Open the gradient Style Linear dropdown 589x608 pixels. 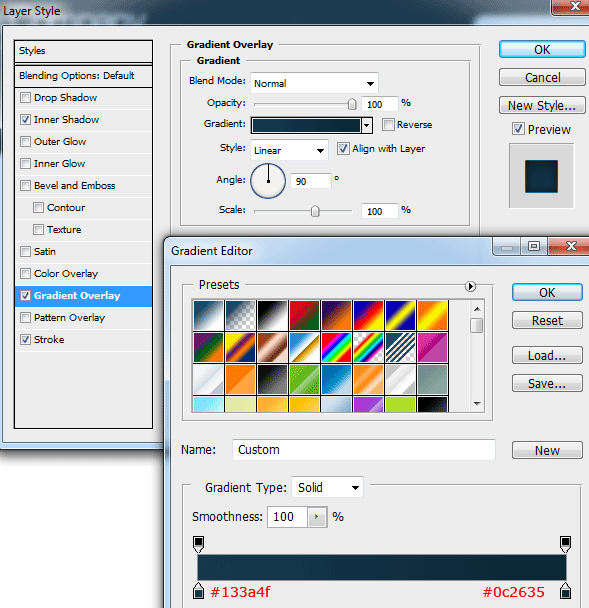pyautogui.click(x=289, y=150)
